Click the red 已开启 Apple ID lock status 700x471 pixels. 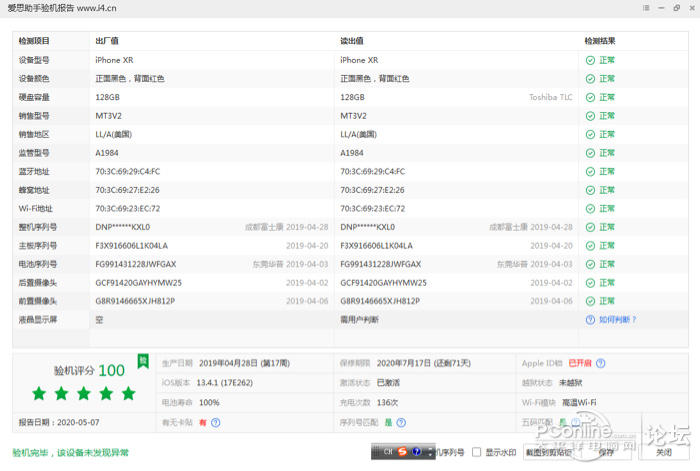tap(580, 363)
